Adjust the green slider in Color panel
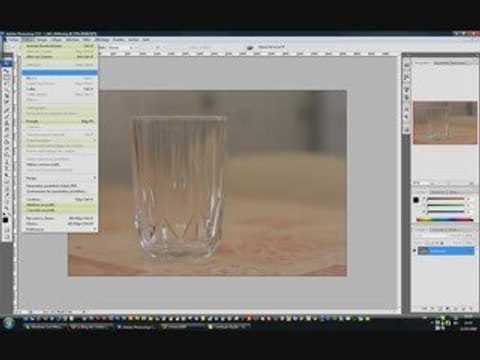The height and width of the screenshot is (360, 480). click(x=446, y=205)
